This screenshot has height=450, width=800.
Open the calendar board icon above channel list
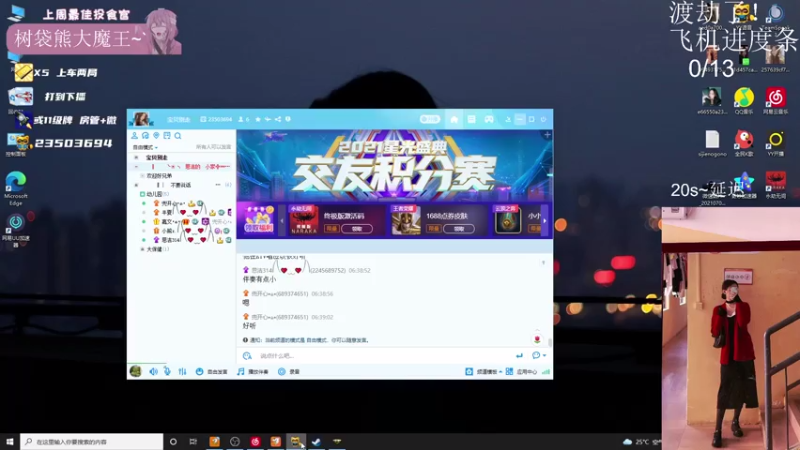(x=167, y=136)
